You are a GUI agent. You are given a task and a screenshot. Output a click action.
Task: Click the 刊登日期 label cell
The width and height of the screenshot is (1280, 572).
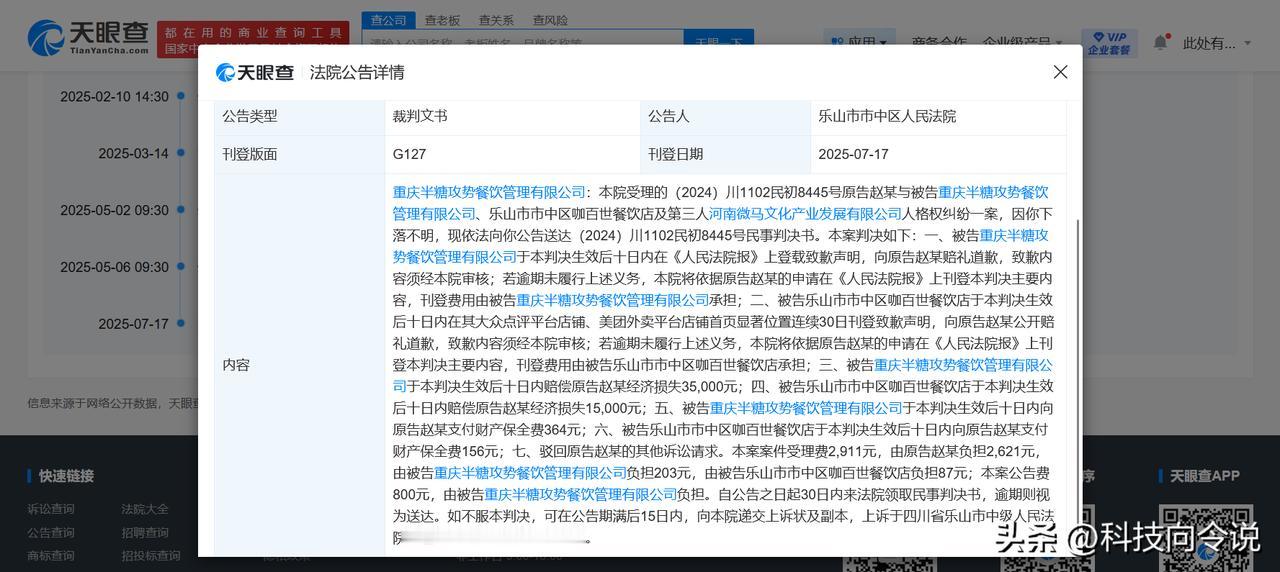pos(725,154)
